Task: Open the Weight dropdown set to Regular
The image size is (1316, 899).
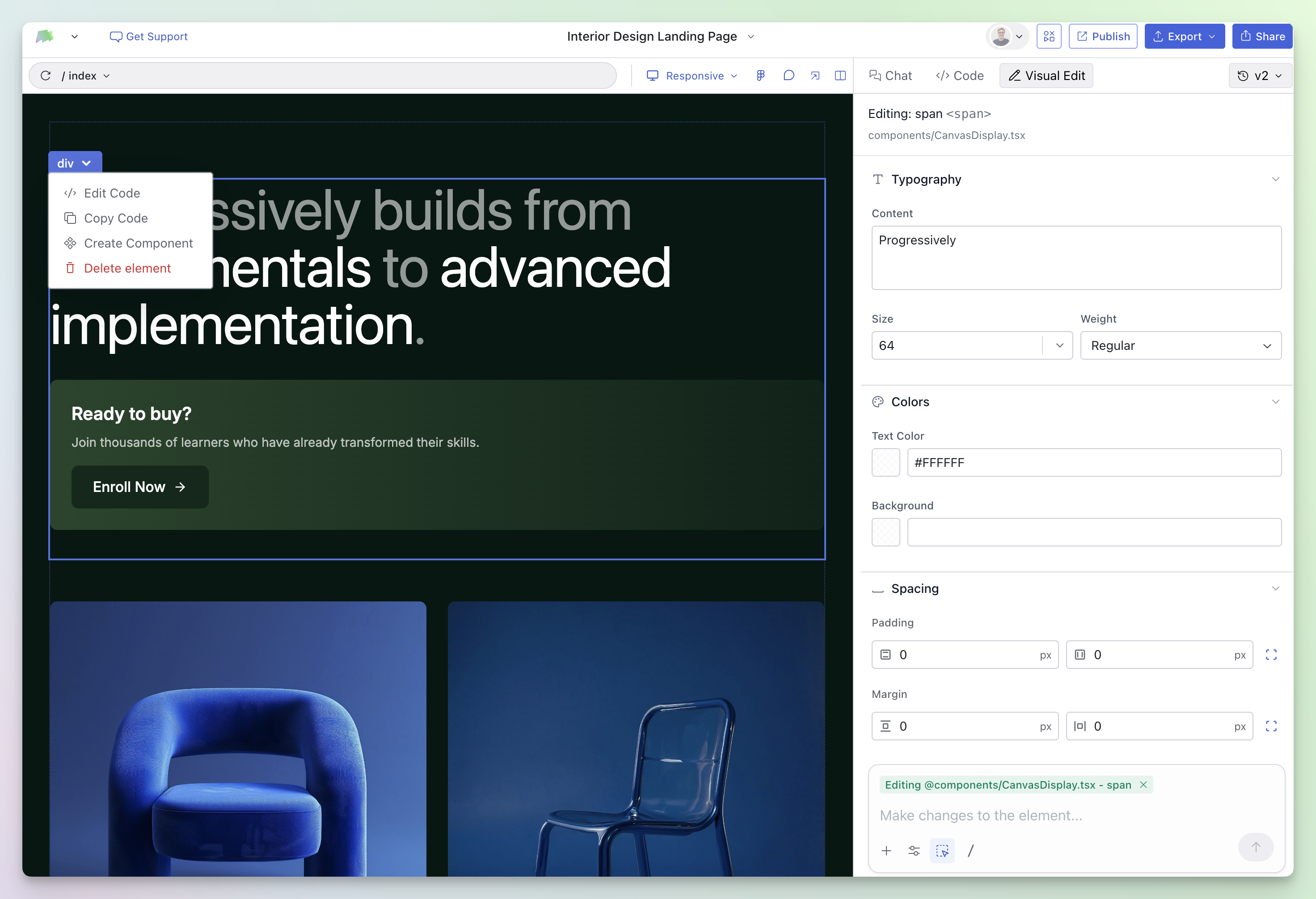Action: 1180,345
